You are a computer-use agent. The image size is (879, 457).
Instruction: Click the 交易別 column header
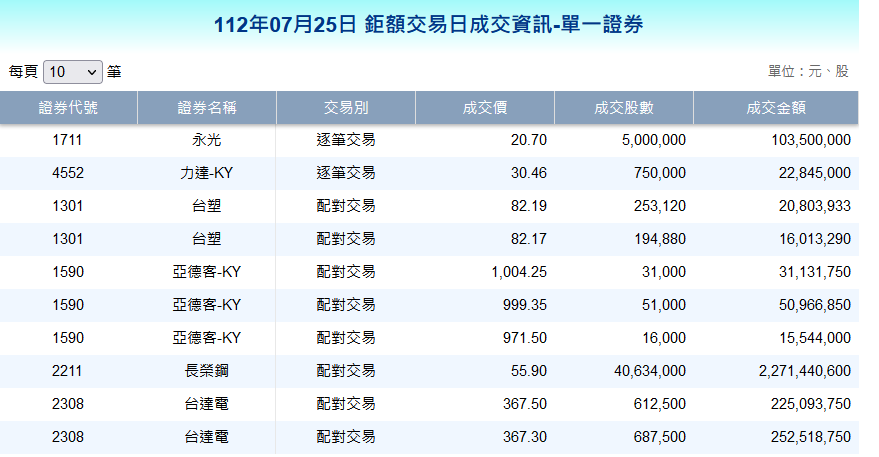pos(346,108)
